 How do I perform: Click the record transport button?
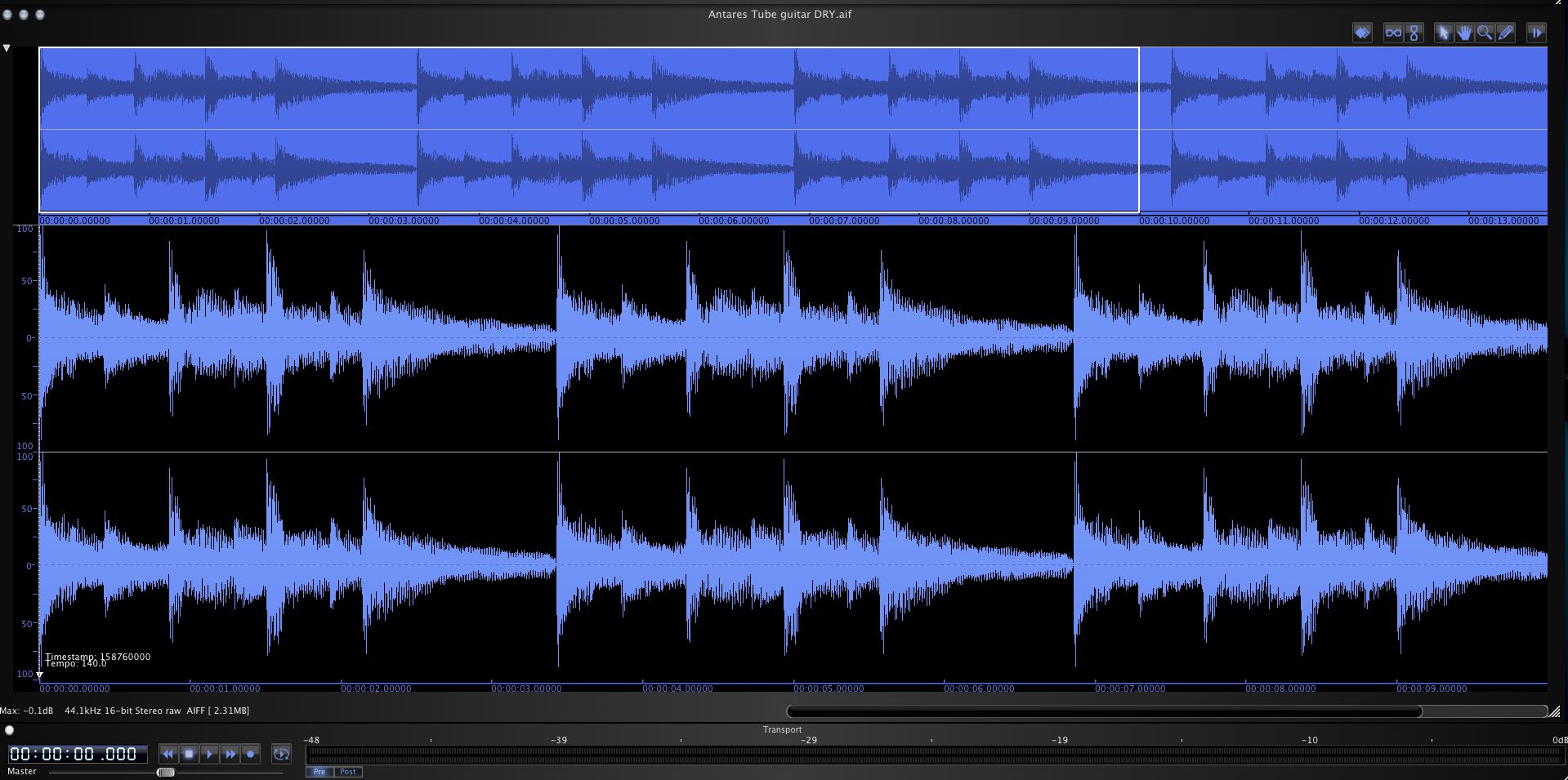pos(251,754)
